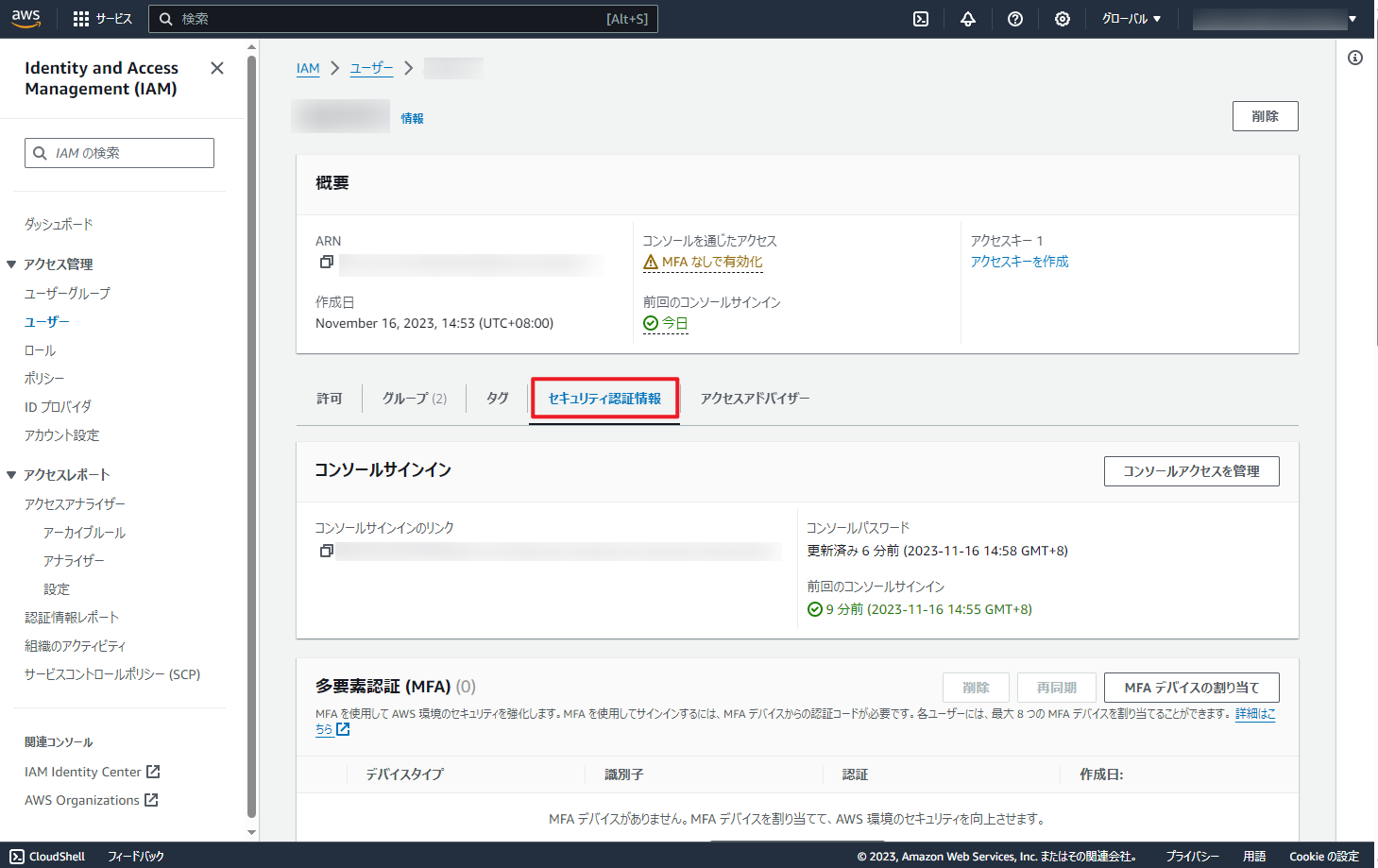
Task: Open 組織のアクティビティ in the sidebar
Action: (75, 646)
